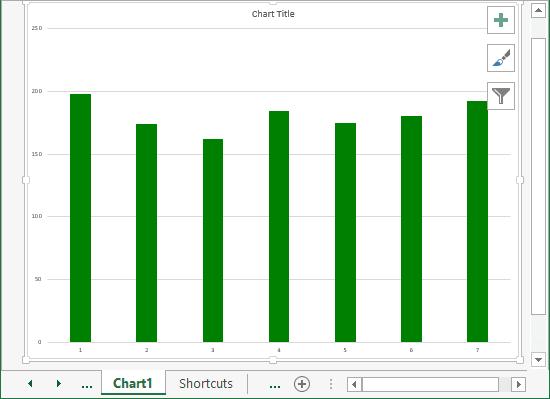Select the bar for category 5
The height and width of the screenshot is (399, 550).
click(x=345, y=232)
